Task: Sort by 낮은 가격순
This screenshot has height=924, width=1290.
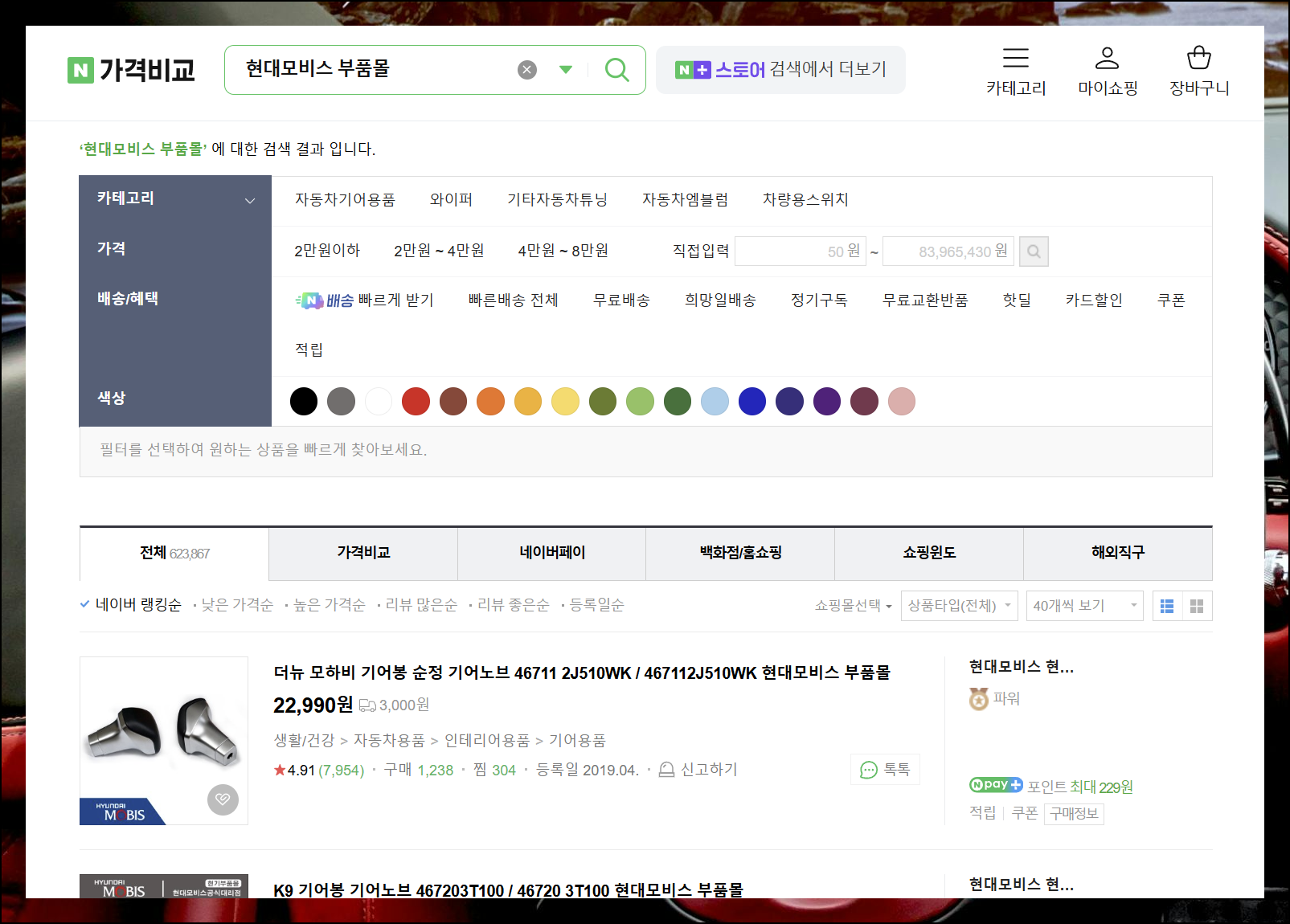Action: (237, 605)
